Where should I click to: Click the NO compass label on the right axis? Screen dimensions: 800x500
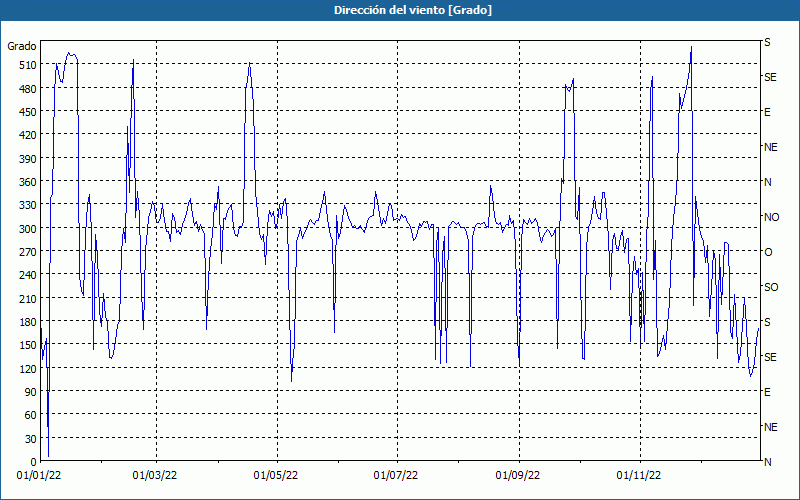[772, 217]
